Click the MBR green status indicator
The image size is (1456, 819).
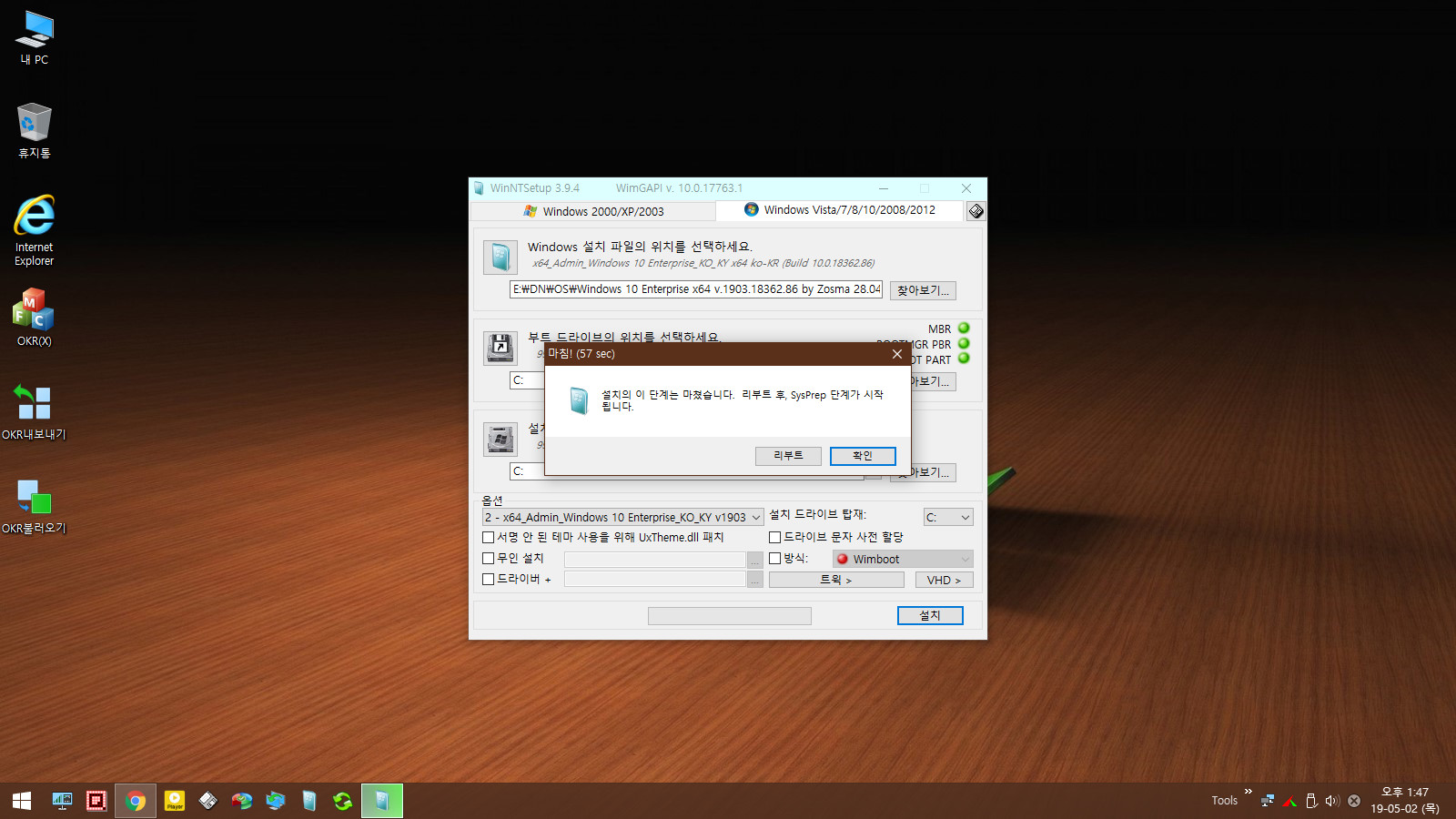[964, 329]
